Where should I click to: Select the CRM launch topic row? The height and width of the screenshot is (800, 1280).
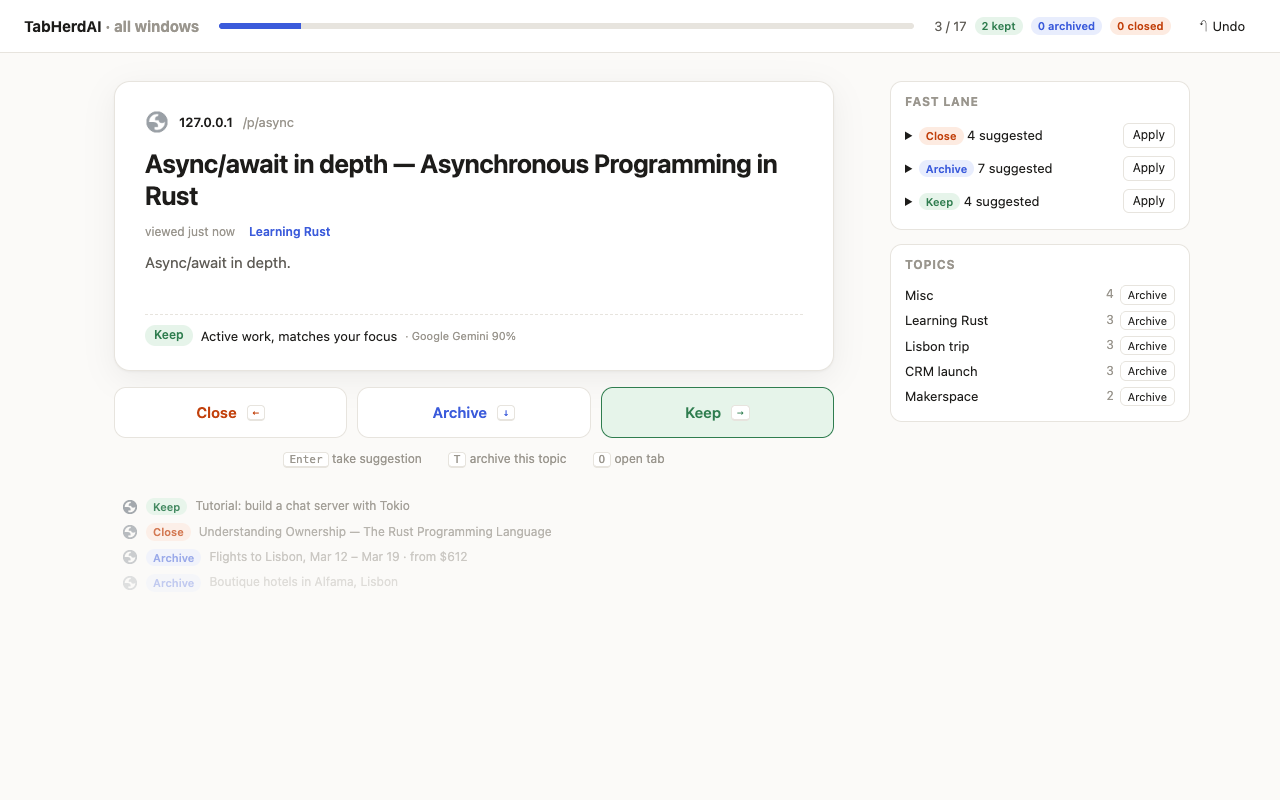tap(1040, 371)
